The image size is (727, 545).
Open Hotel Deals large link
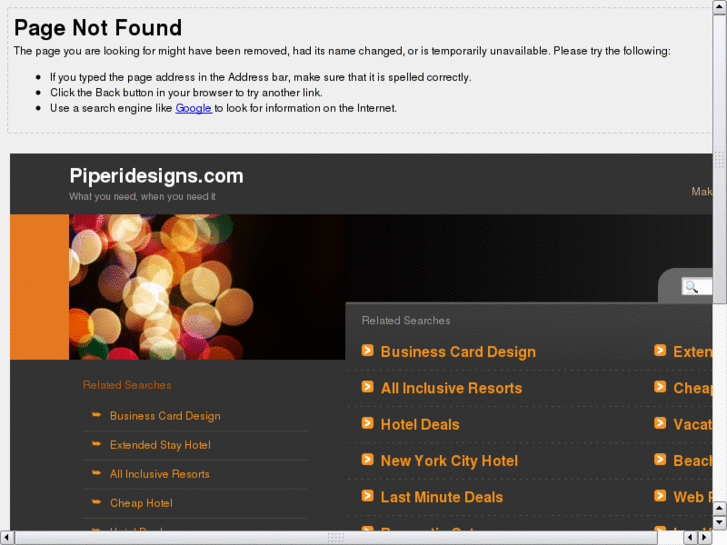[x=420, y=424]
